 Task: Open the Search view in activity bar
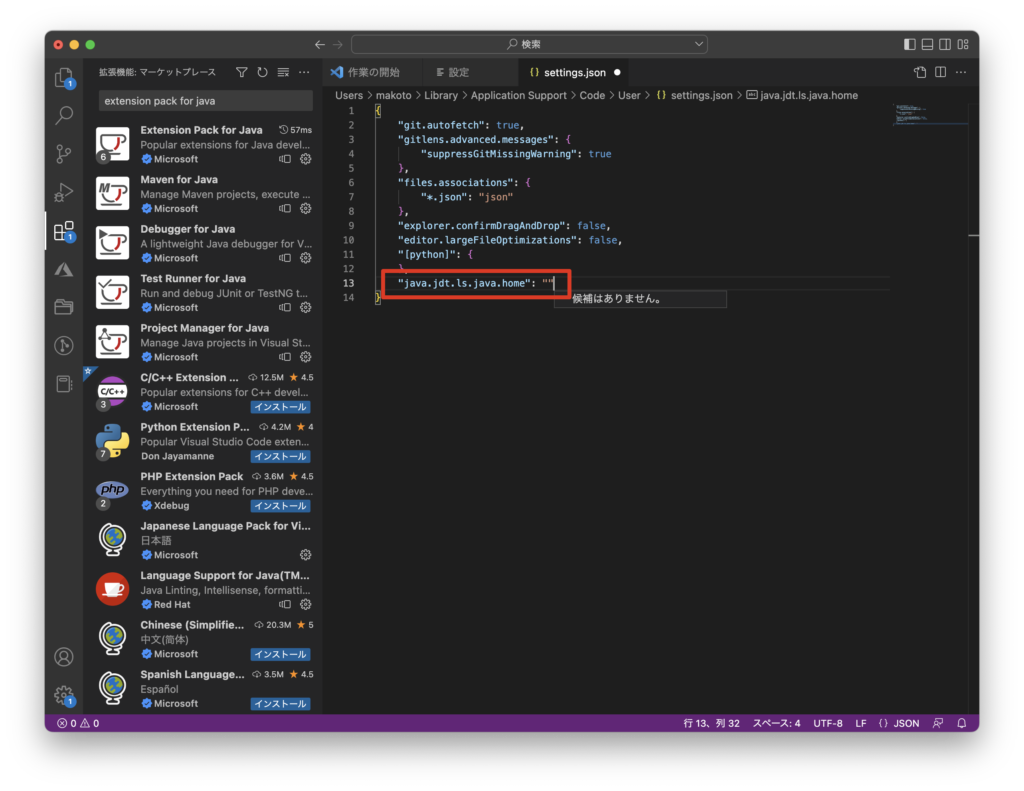point(64,115)
